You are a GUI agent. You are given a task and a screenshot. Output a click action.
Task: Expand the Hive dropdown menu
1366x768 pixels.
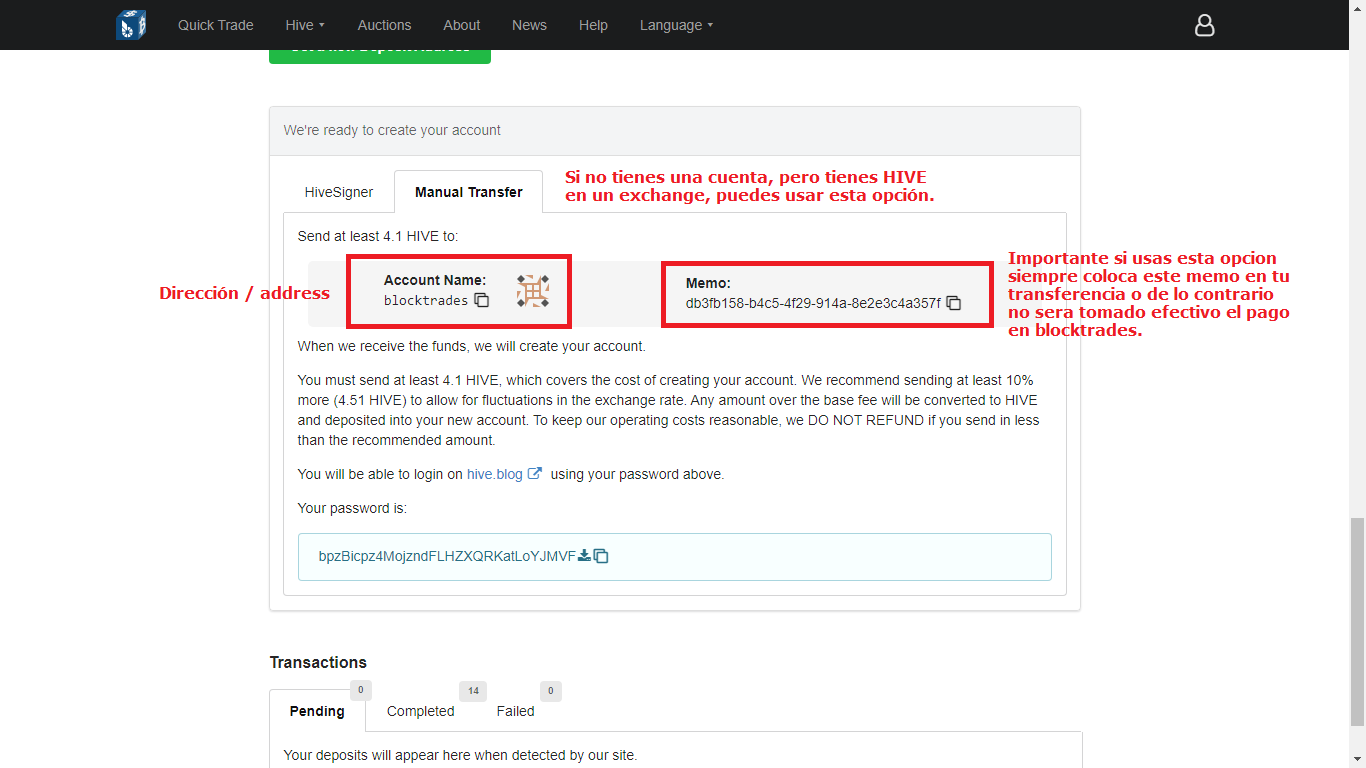point(307,25)
